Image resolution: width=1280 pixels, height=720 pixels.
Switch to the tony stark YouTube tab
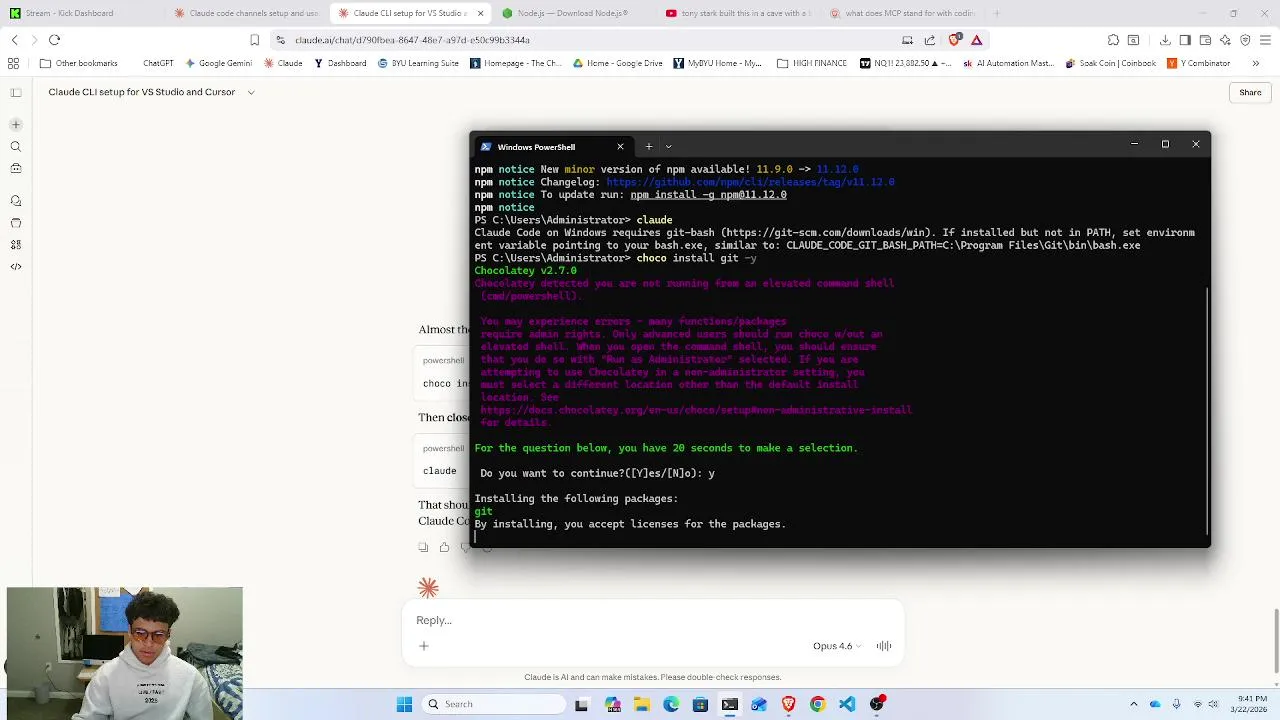pyautogui.click(x=739, y=13)
